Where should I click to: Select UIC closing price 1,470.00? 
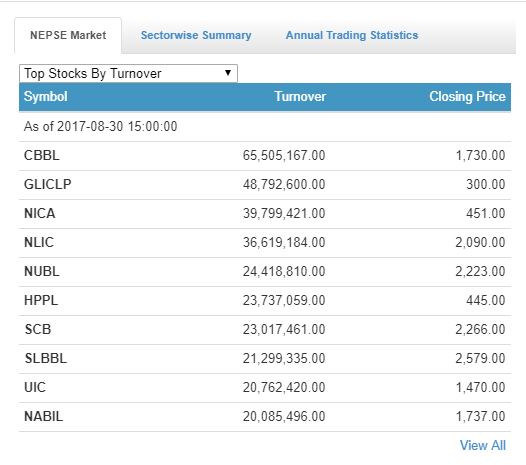480,387
